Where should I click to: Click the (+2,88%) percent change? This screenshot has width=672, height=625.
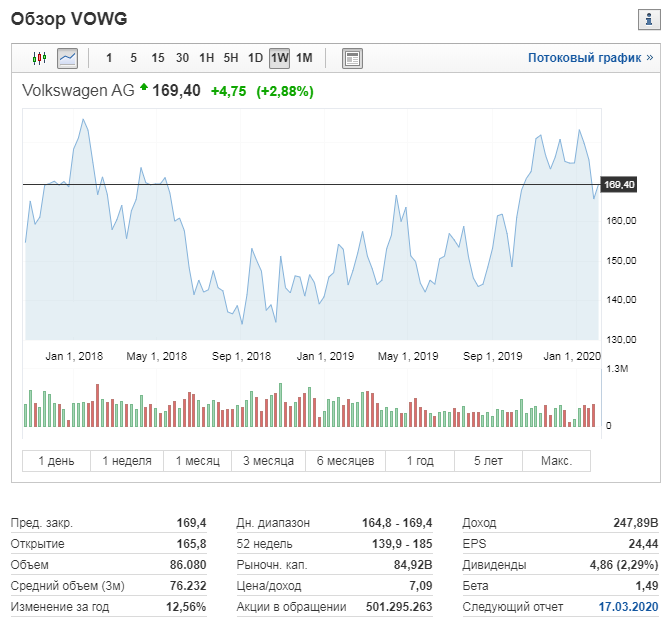click(x=285, y=91)
